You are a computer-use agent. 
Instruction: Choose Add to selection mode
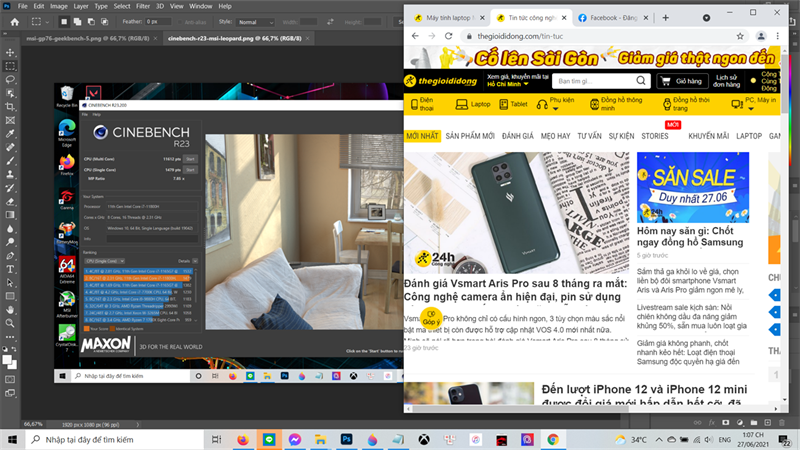click(77, 22)
